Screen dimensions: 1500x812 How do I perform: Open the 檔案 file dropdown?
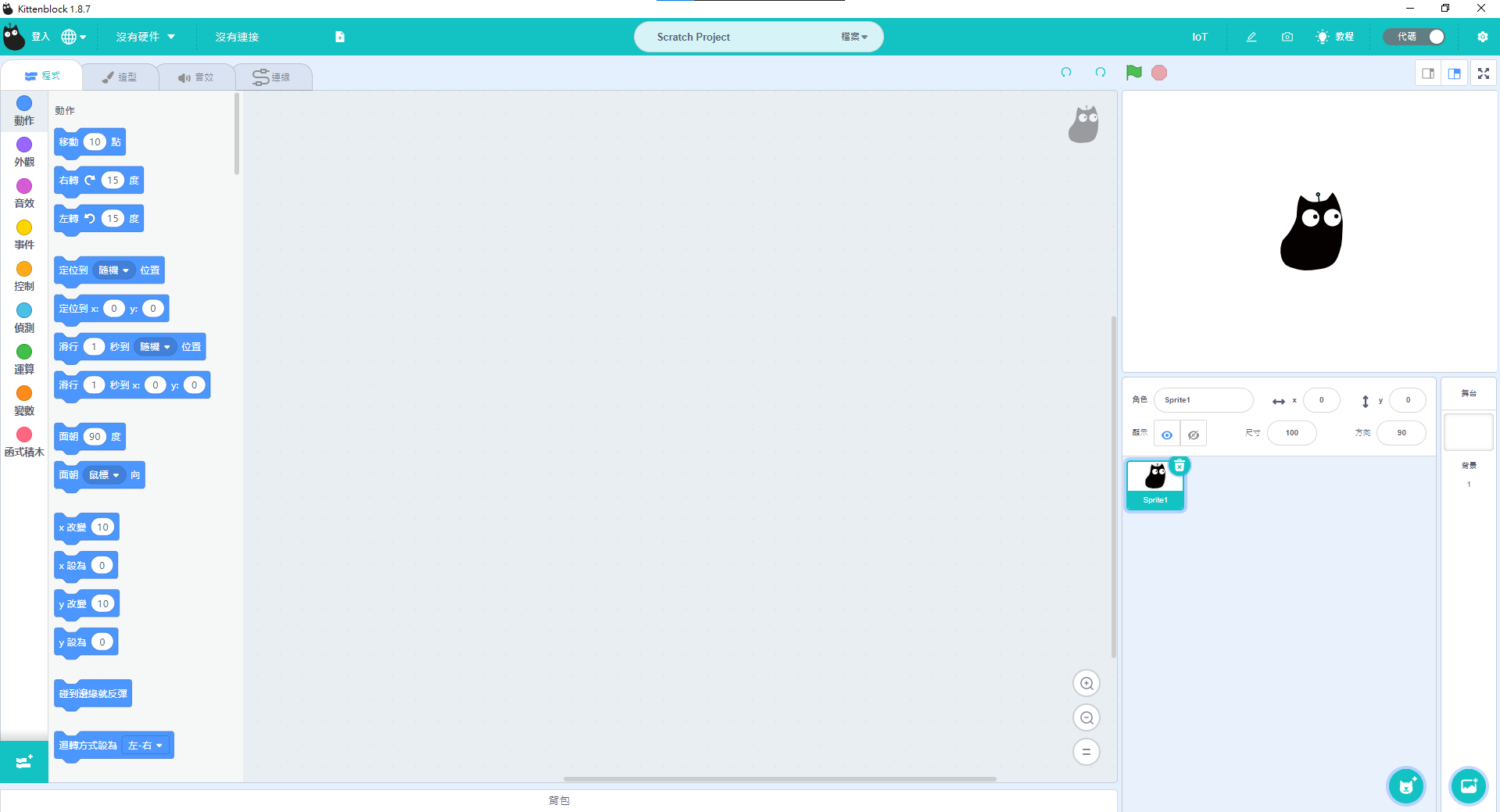pyautogui.click(x=854, y=37)
